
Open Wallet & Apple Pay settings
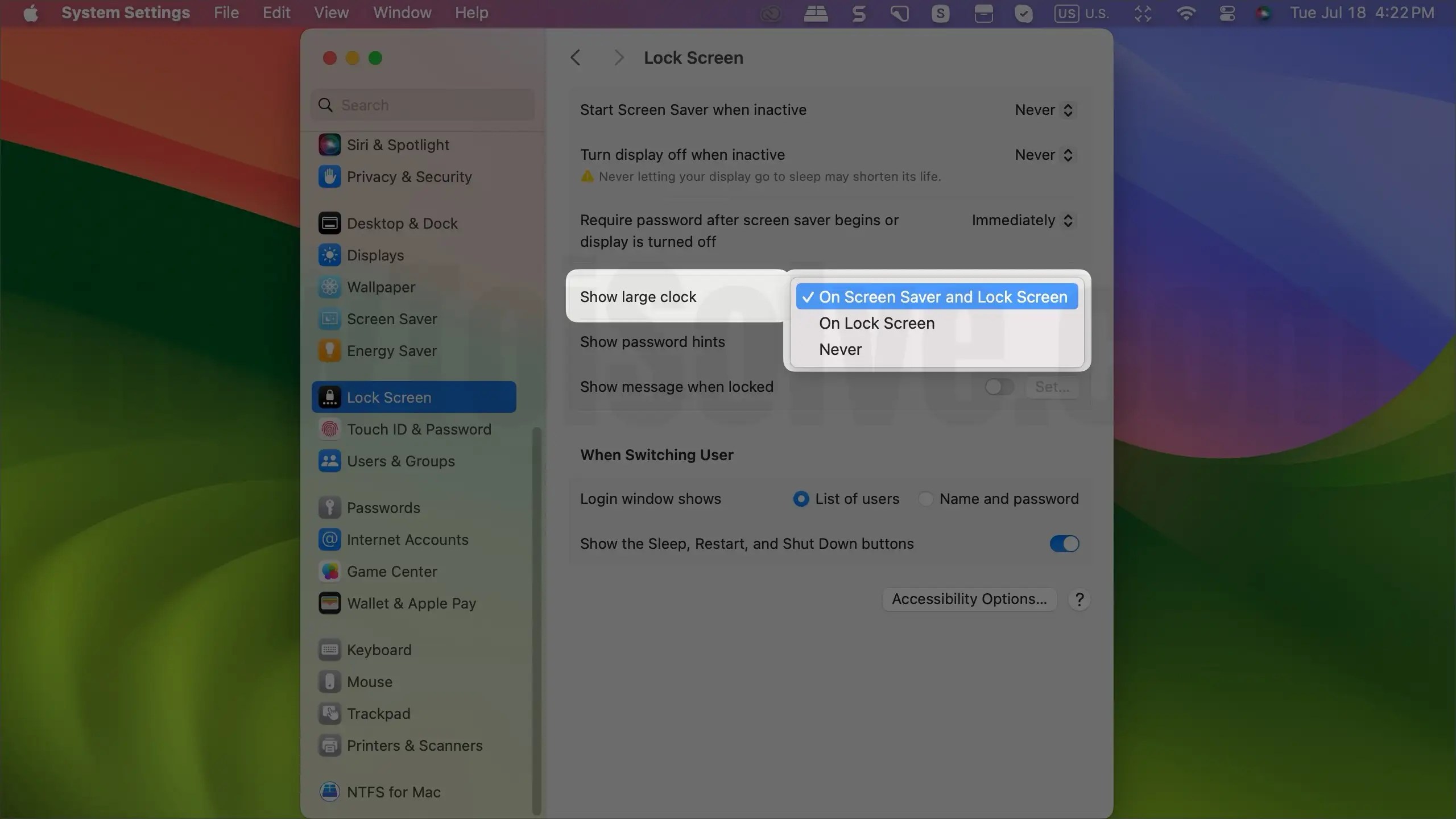(x=411, y=603)
